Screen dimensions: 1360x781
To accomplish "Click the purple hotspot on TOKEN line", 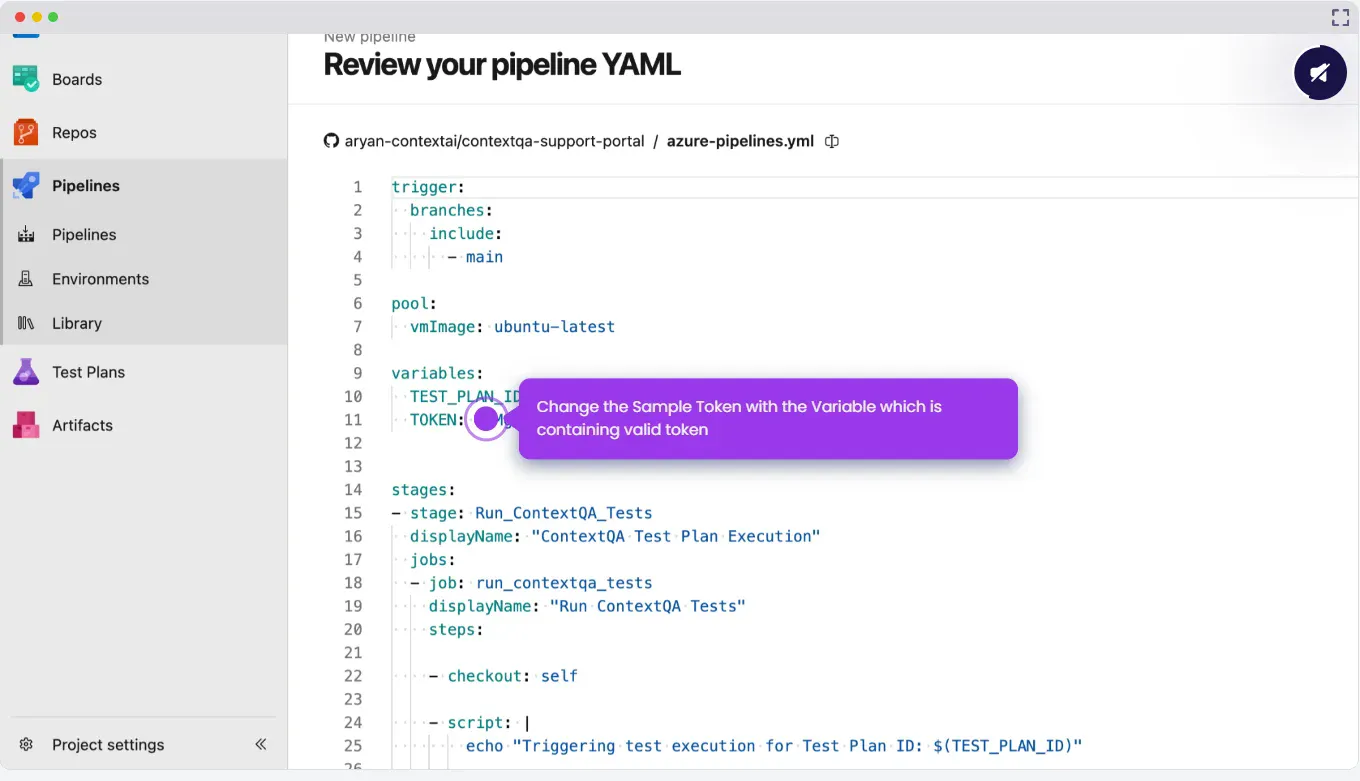I will [x=486, y=419].
